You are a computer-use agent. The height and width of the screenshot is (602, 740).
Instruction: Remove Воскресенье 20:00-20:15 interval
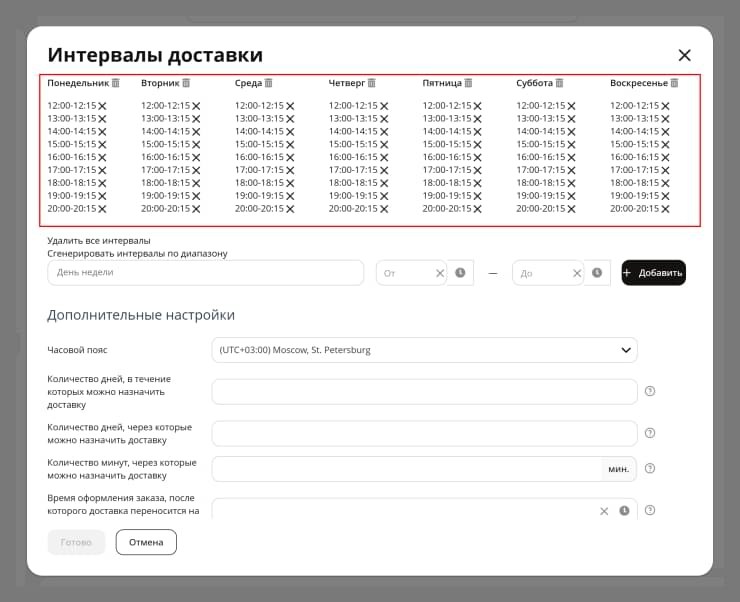(x=665, y=209)
